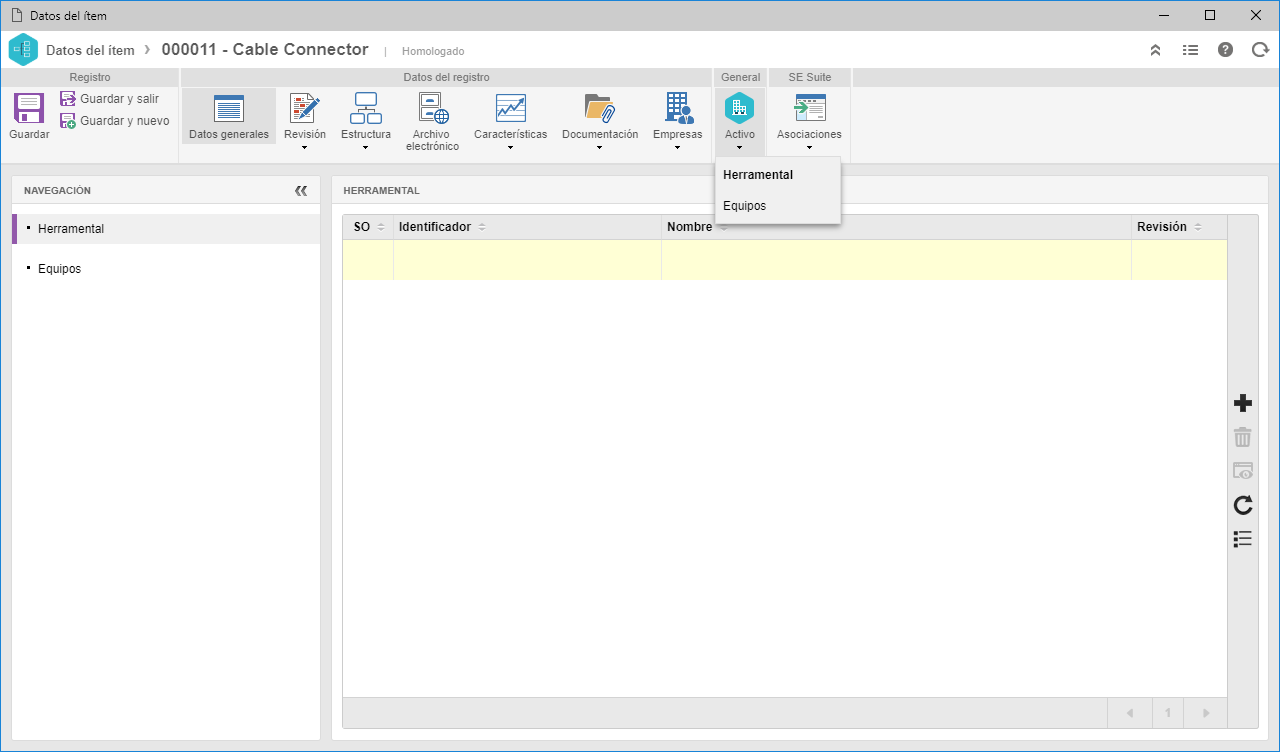Expand the Estructura dropdown arrow
Viewport: 1280px width, 752px height.
tap(366, 148)
